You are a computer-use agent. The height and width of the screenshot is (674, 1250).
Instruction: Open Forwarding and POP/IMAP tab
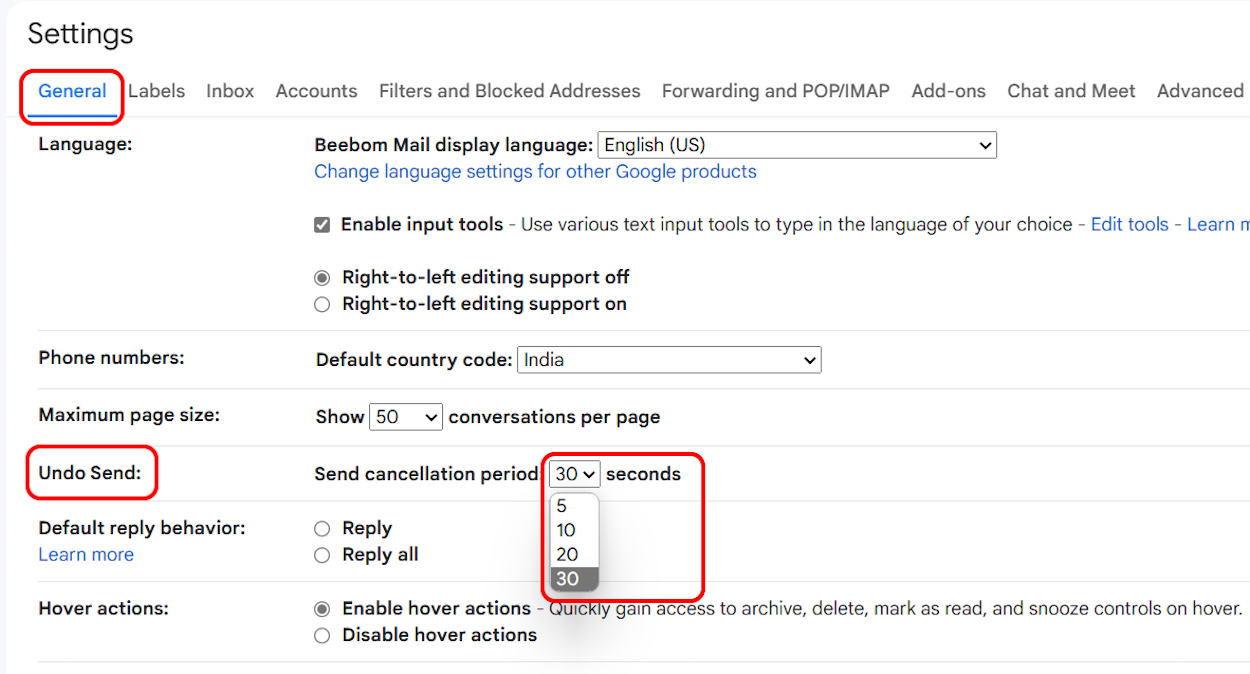pos(775,91)
